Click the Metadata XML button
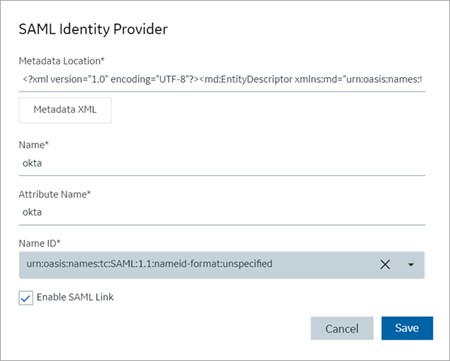This screenshot has width=450, height=361. (x=65, y=110)
